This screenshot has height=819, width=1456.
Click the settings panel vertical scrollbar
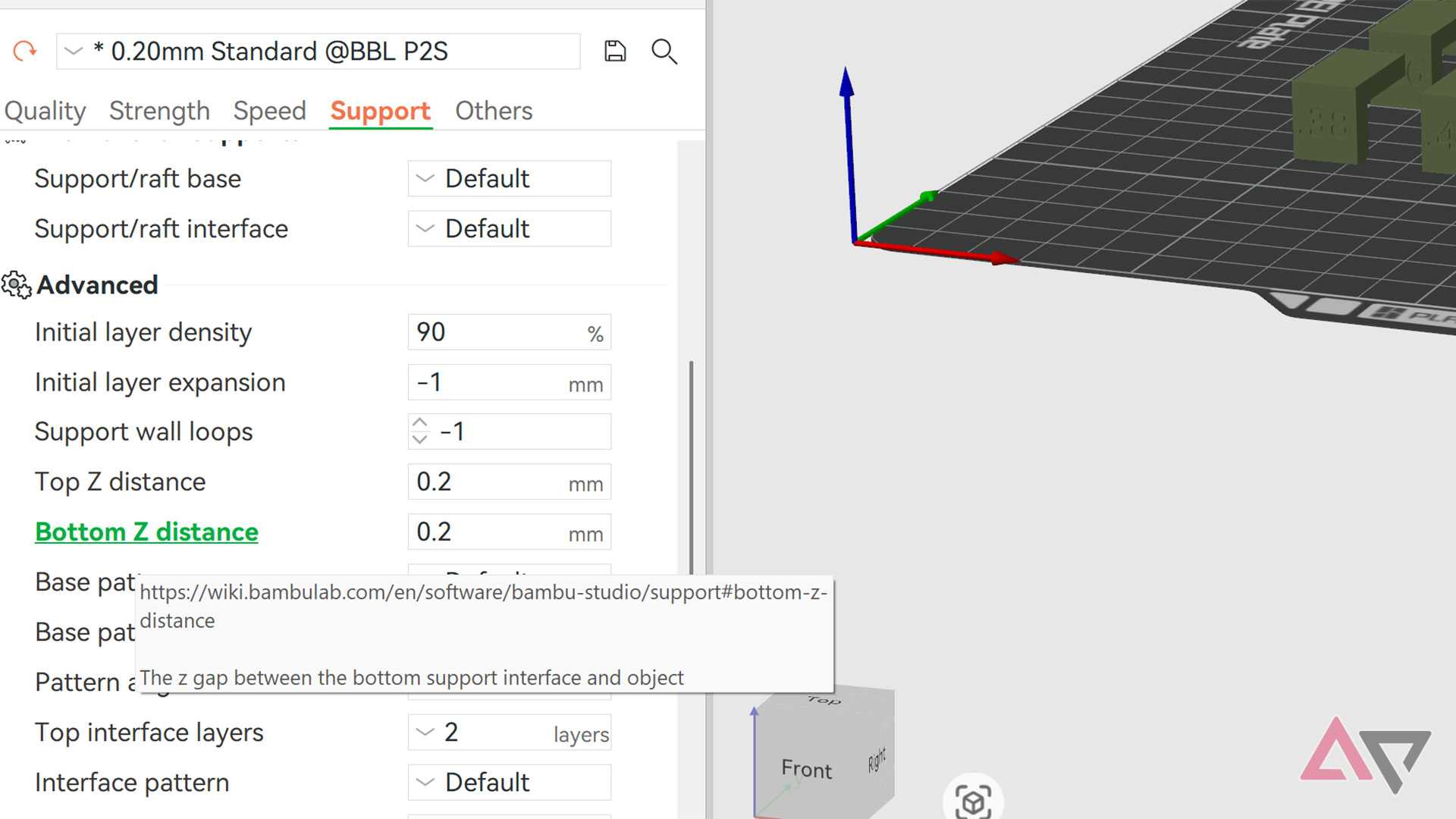[x=691, y=468]
